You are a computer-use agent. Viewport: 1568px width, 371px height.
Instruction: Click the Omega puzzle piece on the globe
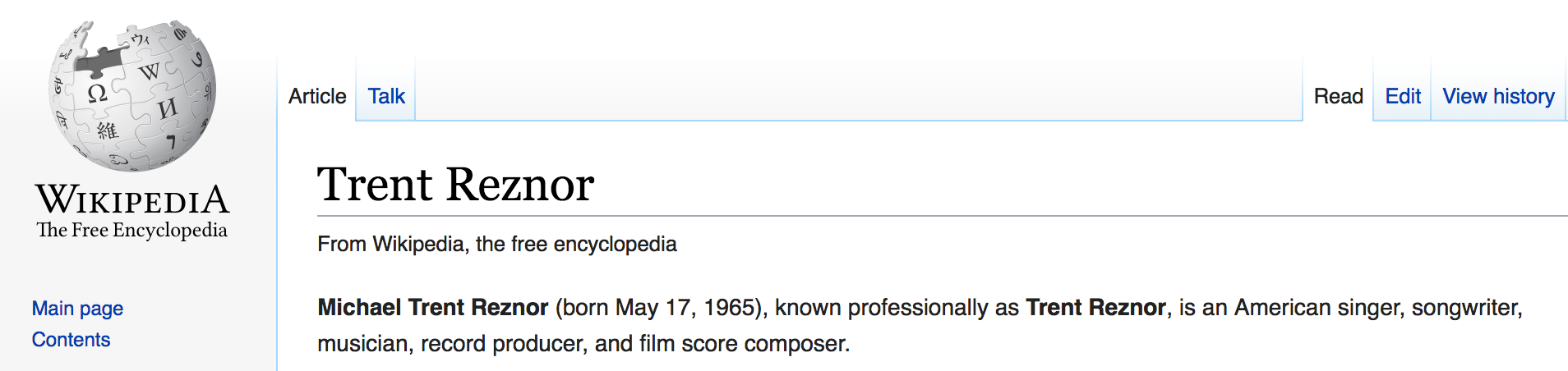point(97,93)
